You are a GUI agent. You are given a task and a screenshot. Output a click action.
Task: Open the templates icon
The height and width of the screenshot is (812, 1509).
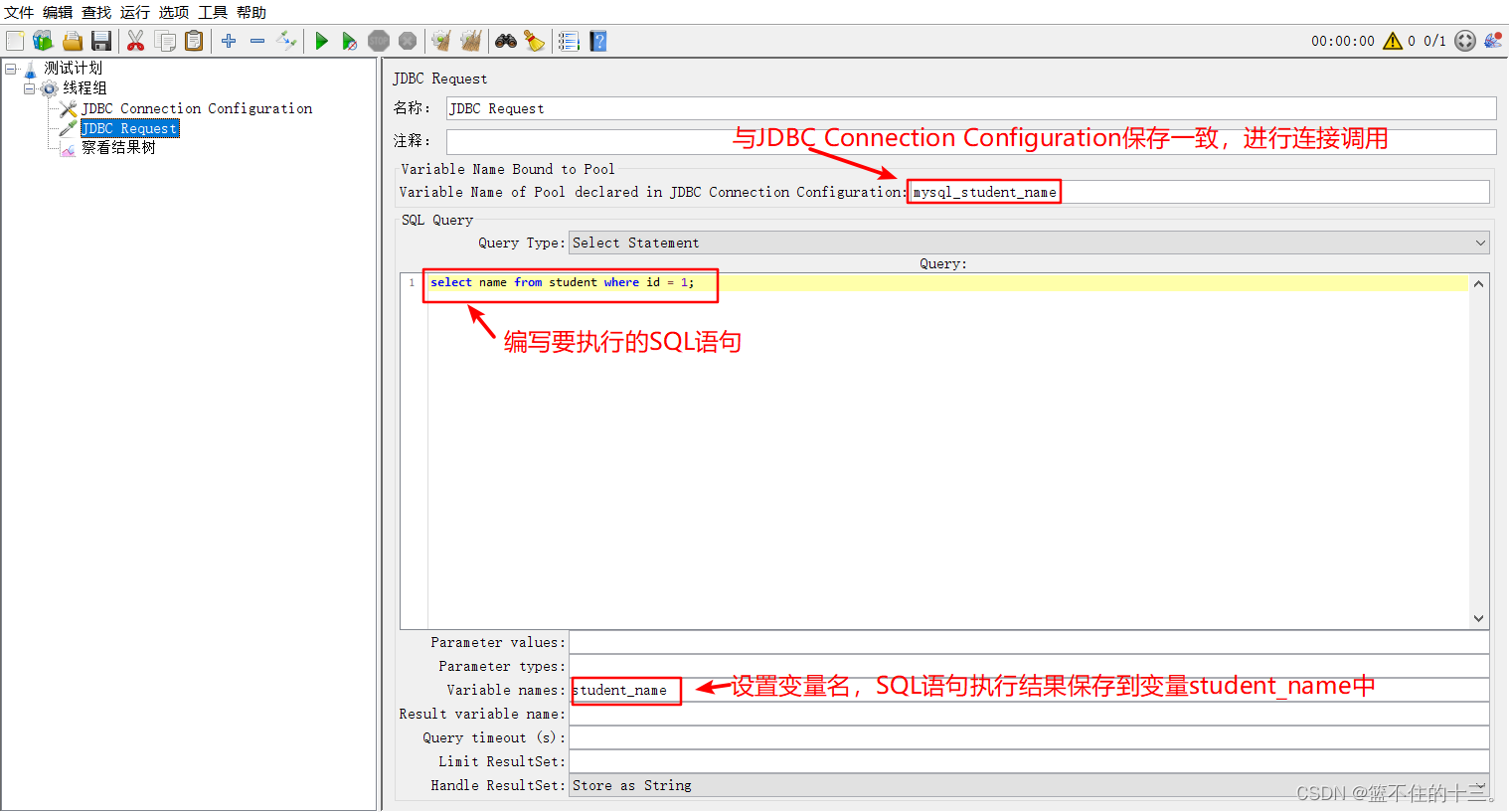click(x=43, y=41)
